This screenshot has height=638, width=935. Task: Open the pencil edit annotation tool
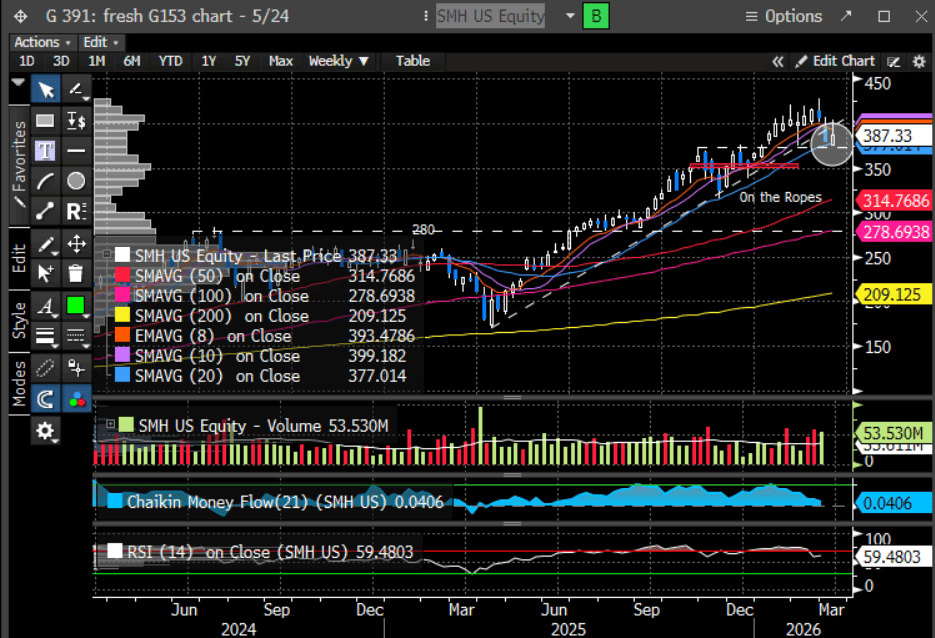coord(46,244)
